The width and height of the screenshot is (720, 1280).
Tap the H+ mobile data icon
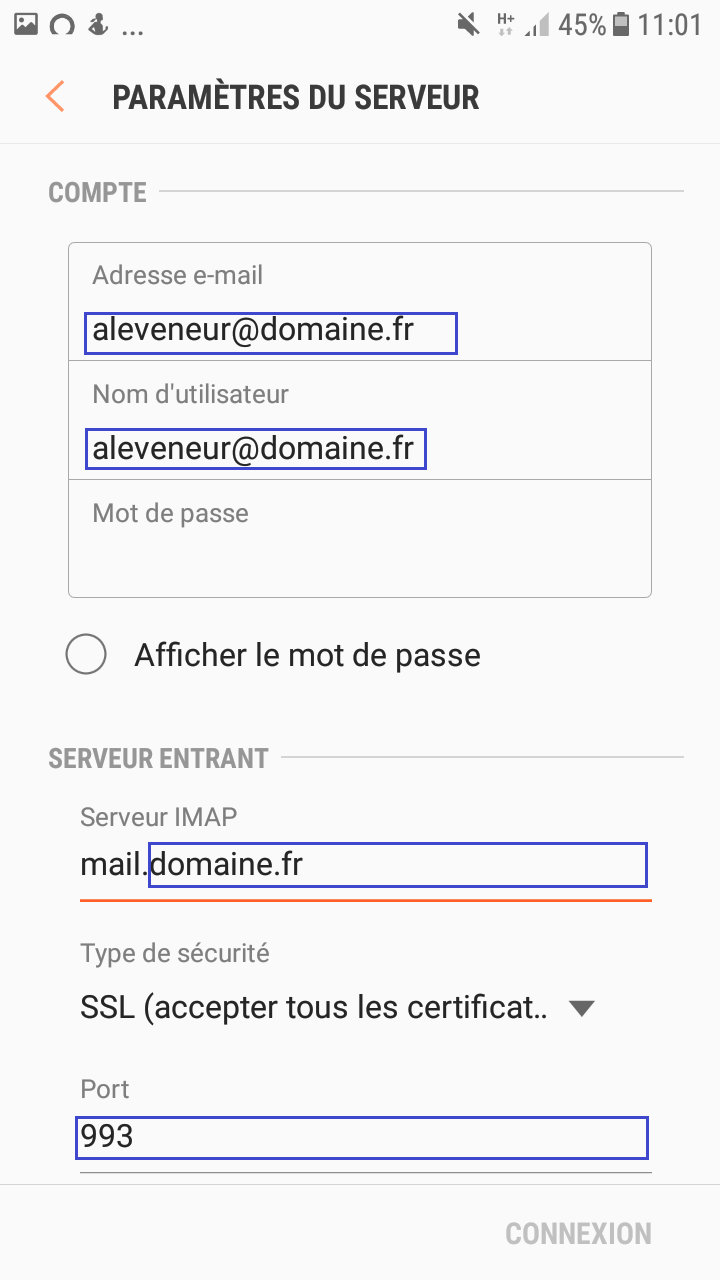click(506, 24)
